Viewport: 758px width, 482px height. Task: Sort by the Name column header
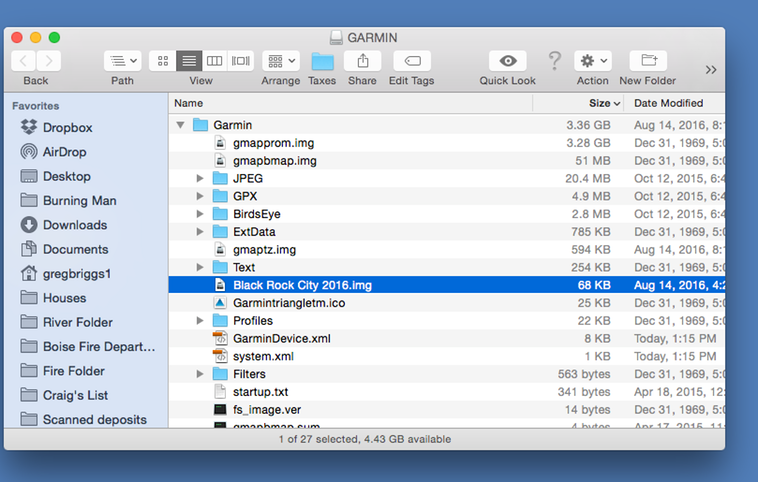tap(351, 103)
